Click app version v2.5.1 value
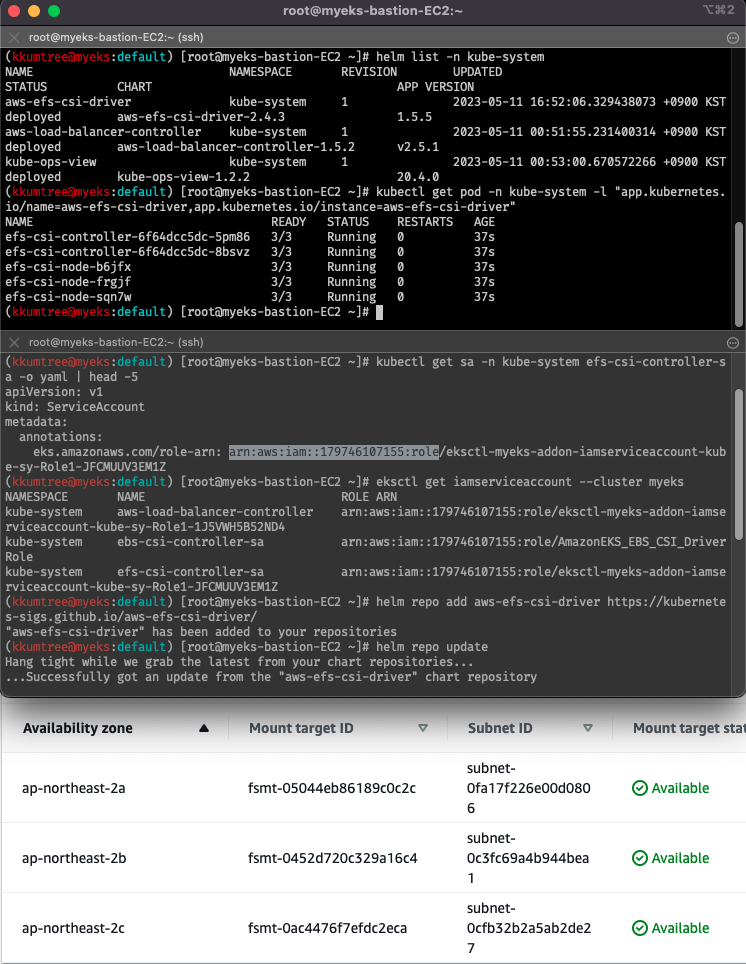The height and width of the screenshot is (964, 746). click(x=418, y=147)
